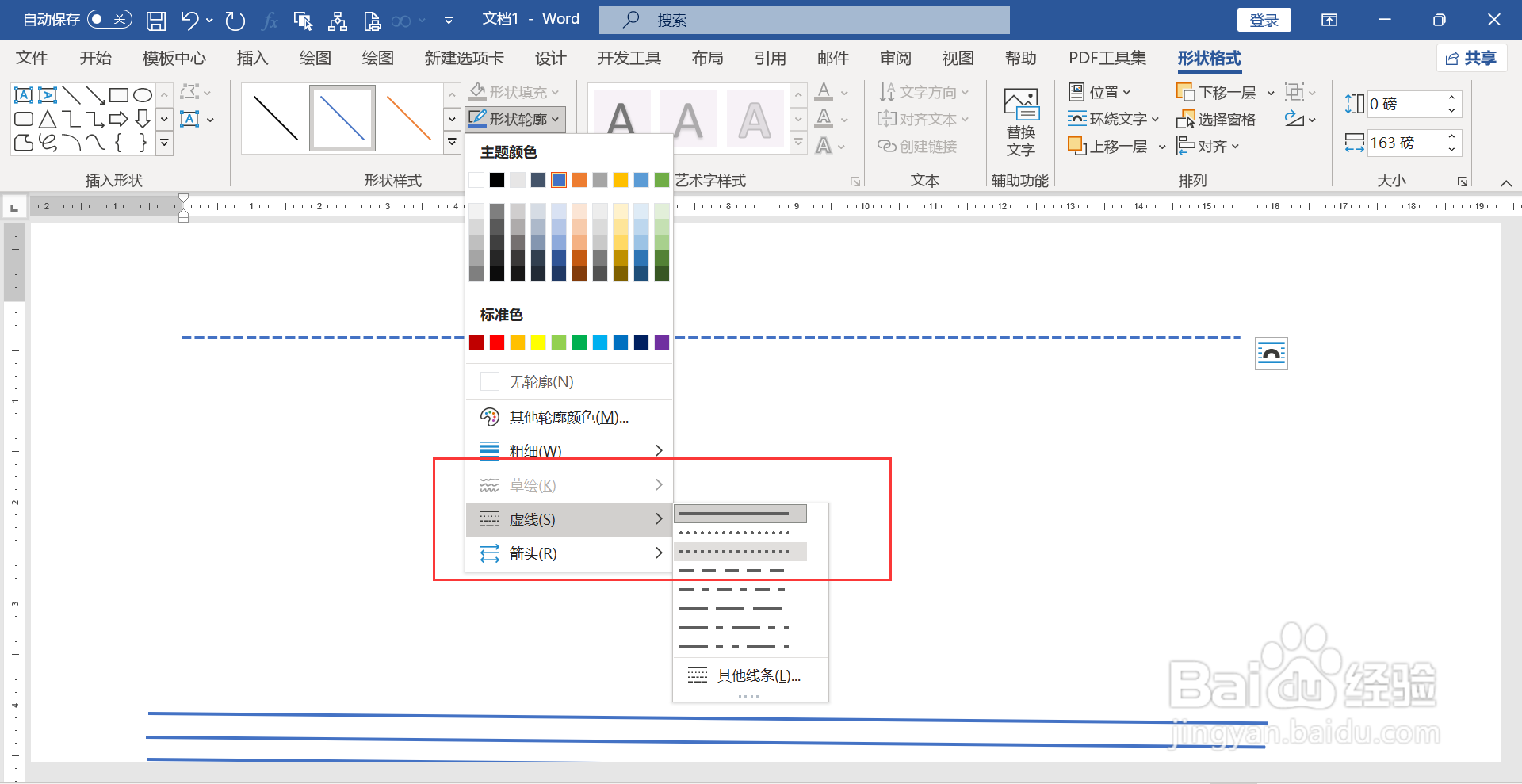Click the tab stop selector on ruler
Image resolution: width=1522 pixels, height=784 pixels.
[13, 208]
